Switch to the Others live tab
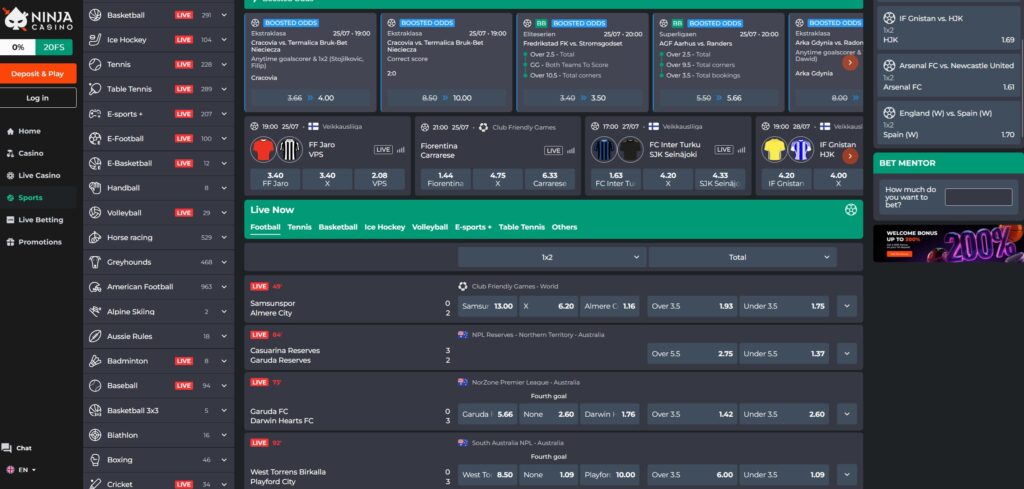Image resolution: width=1024 pixels, height=489 pixels. tap(564, 227)
